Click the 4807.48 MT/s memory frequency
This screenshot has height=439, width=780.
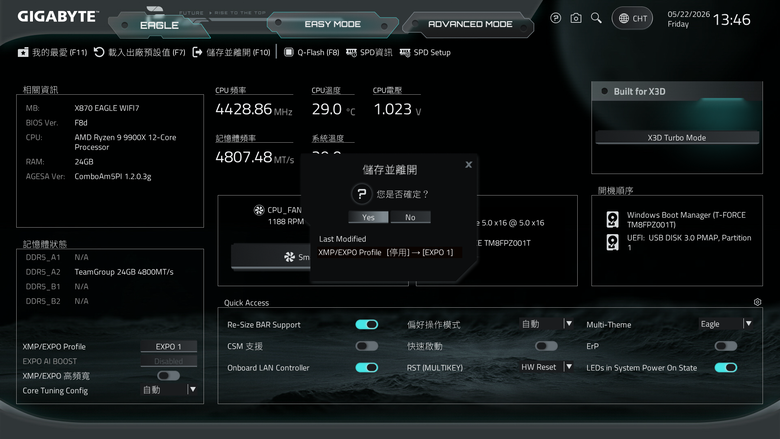[255, 157]
